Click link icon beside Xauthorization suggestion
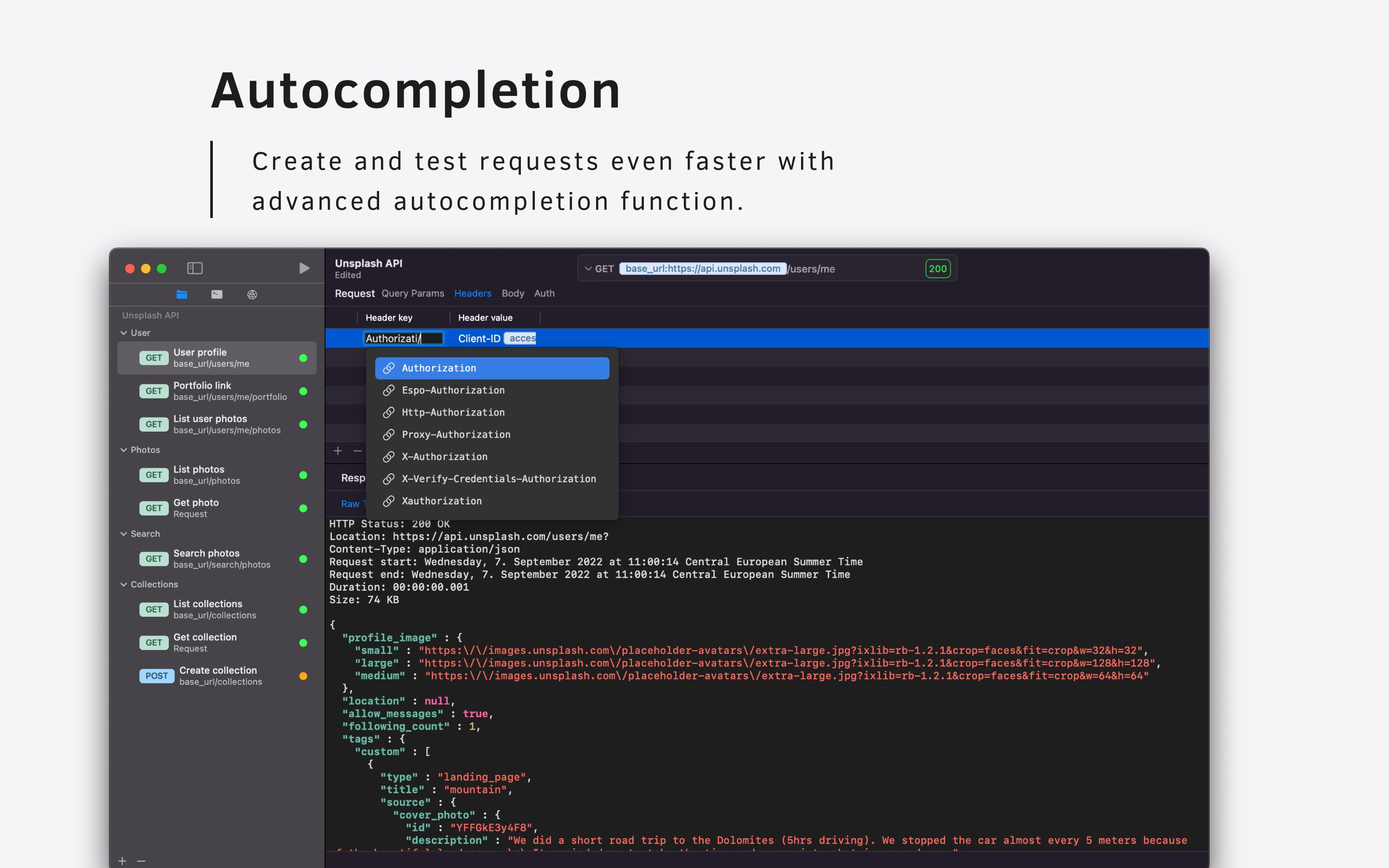Screen dimensions: 1389x868 (x=389, y=501)
